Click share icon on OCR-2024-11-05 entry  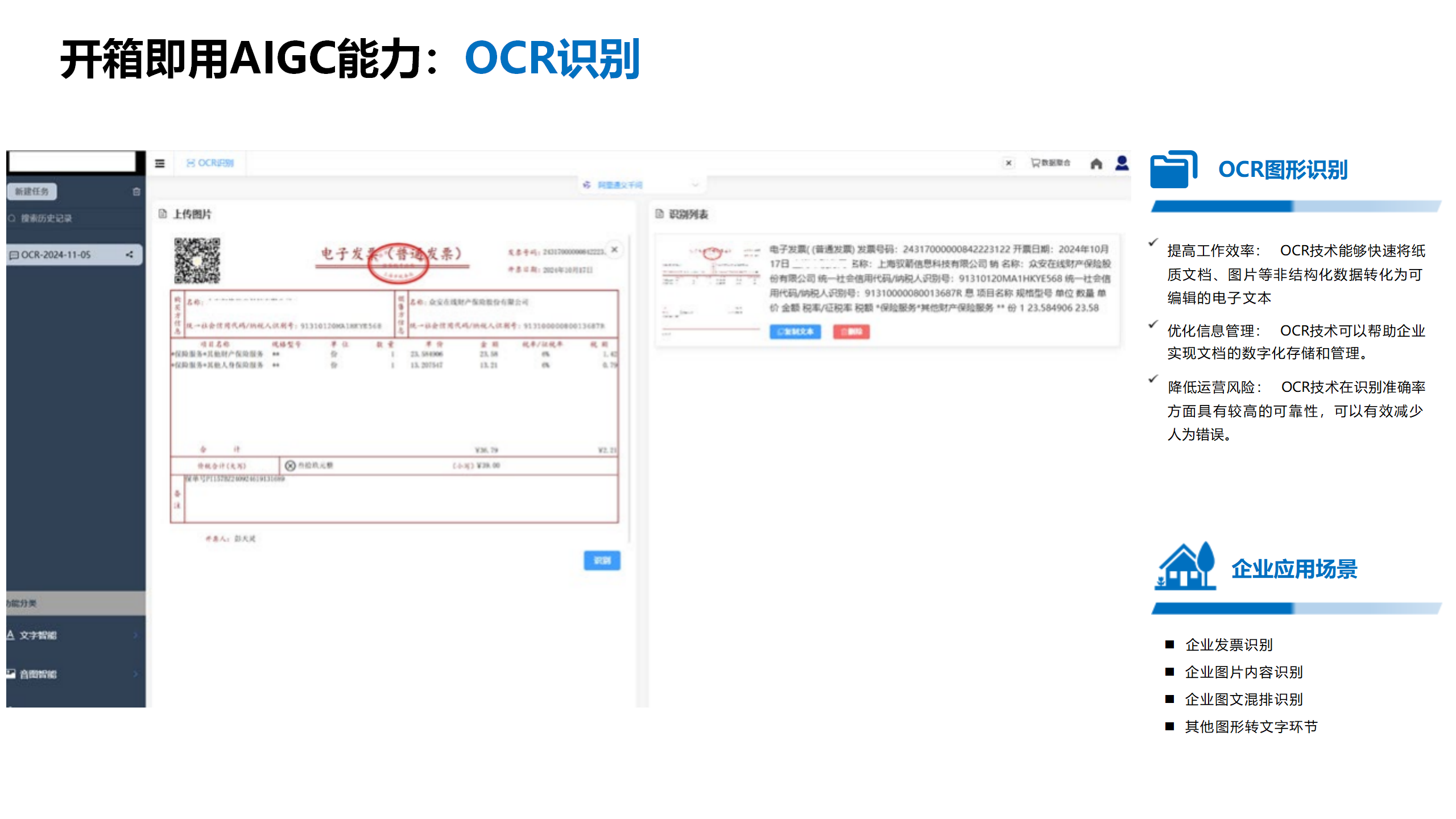130,255
